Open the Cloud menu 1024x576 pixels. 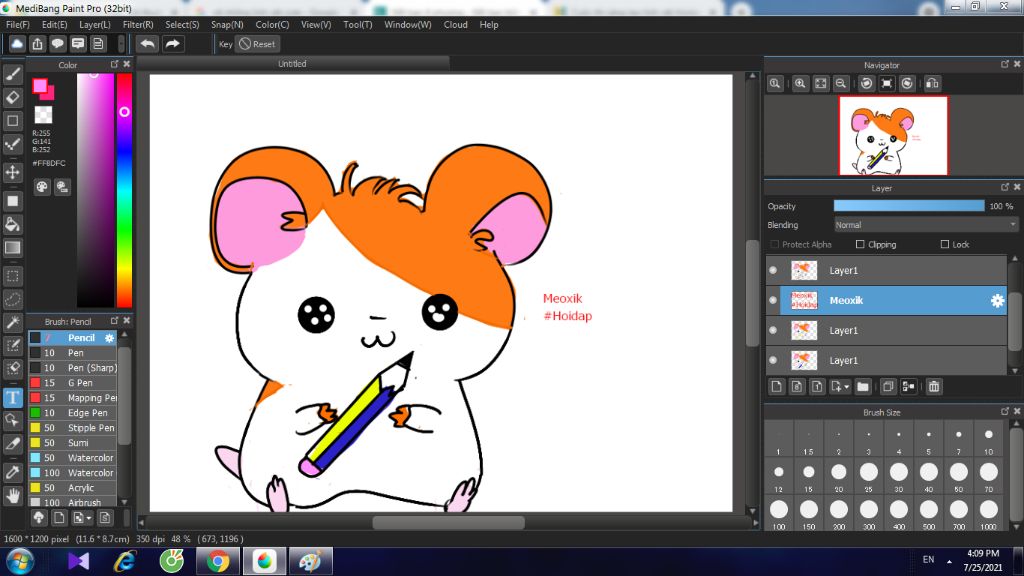click(455, 24)
